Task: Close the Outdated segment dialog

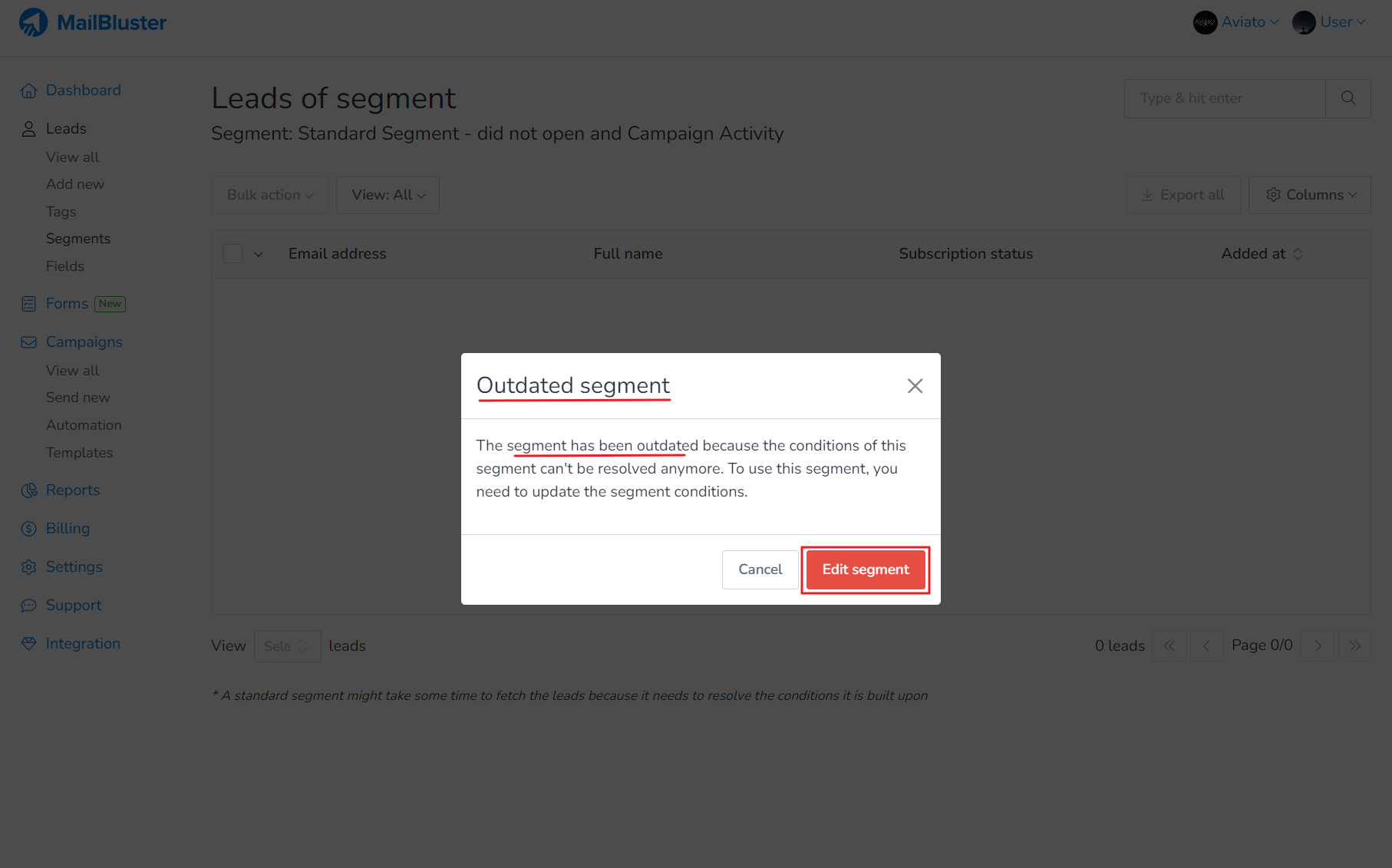Action: point(915,386)
